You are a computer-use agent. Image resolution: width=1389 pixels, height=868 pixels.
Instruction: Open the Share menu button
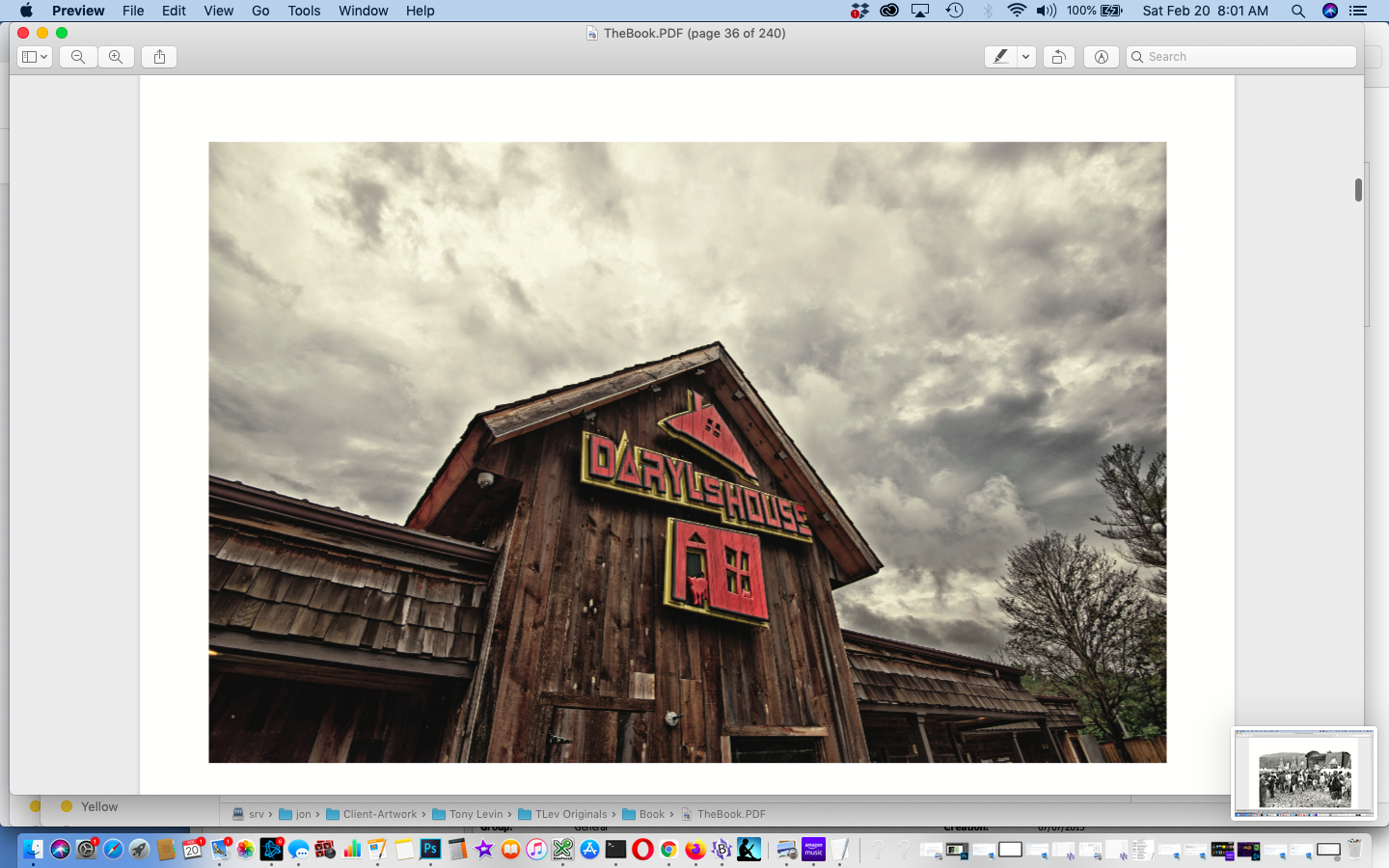(159, 57)
